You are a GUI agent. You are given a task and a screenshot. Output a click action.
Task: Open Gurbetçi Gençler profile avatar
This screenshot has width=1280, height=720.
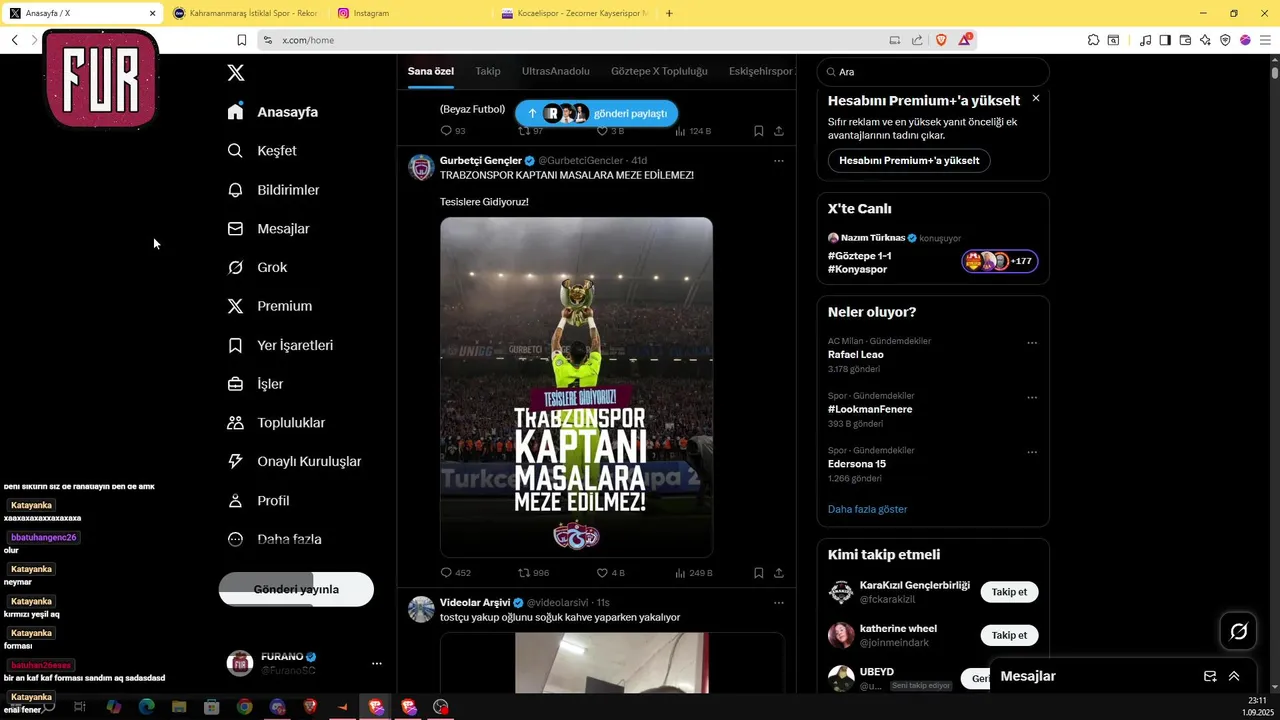422,167
